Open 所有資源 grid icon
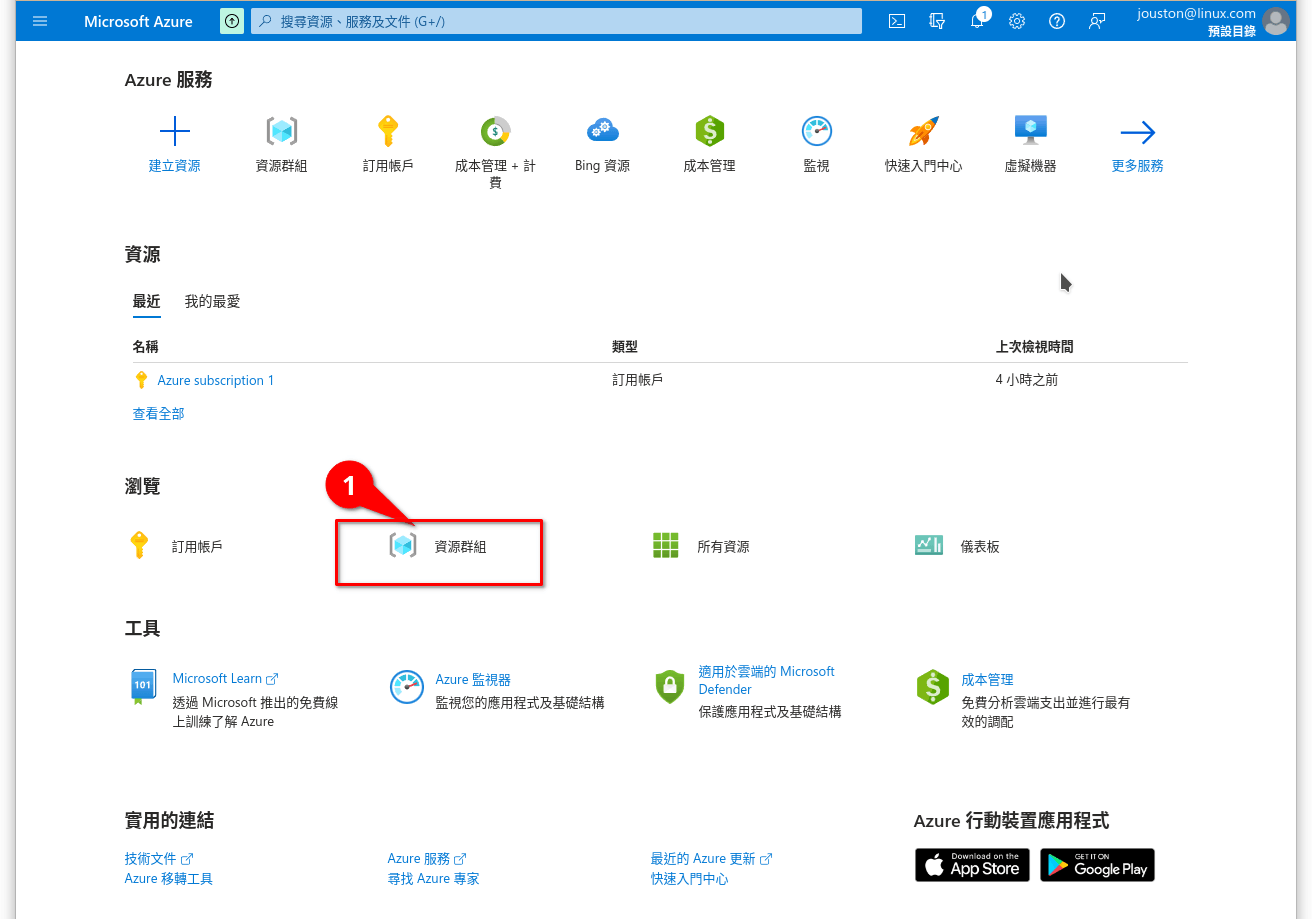Image resolution: width=1312 pixels, height=919 pixels. tap(666, 546)
